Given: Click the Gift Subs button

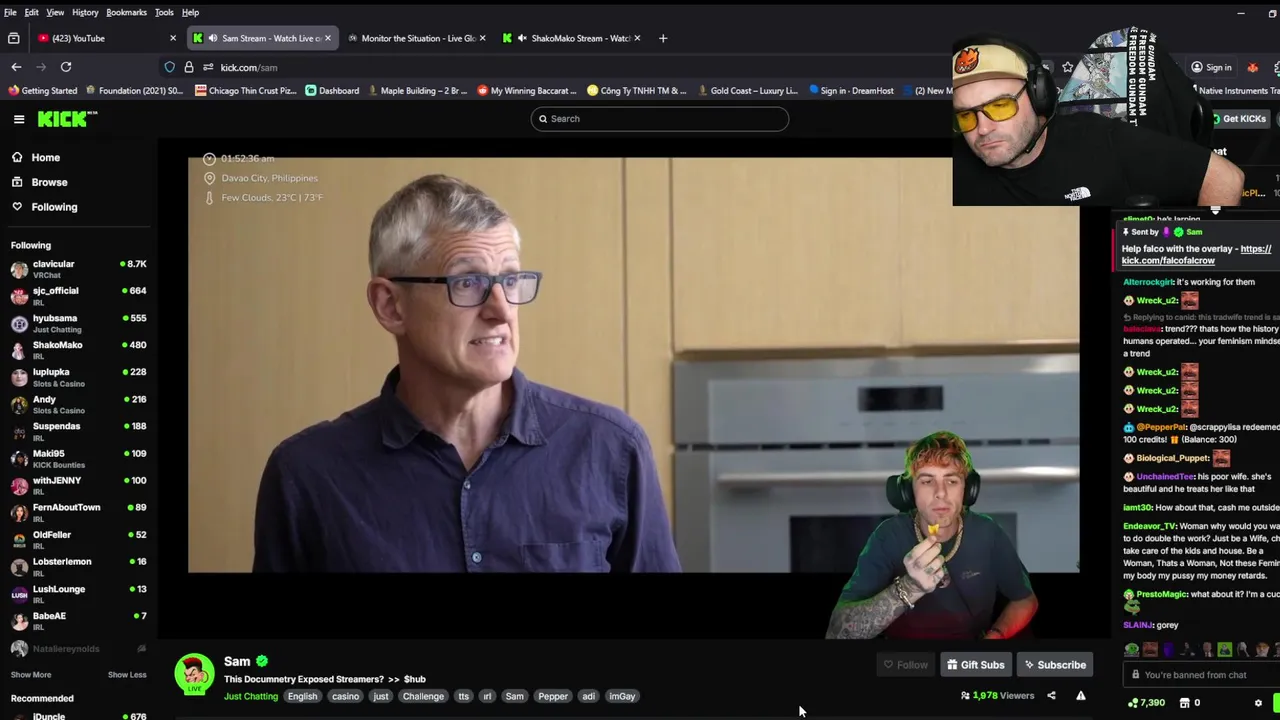Looking at the screenshot, I should (x=975, y=665).
